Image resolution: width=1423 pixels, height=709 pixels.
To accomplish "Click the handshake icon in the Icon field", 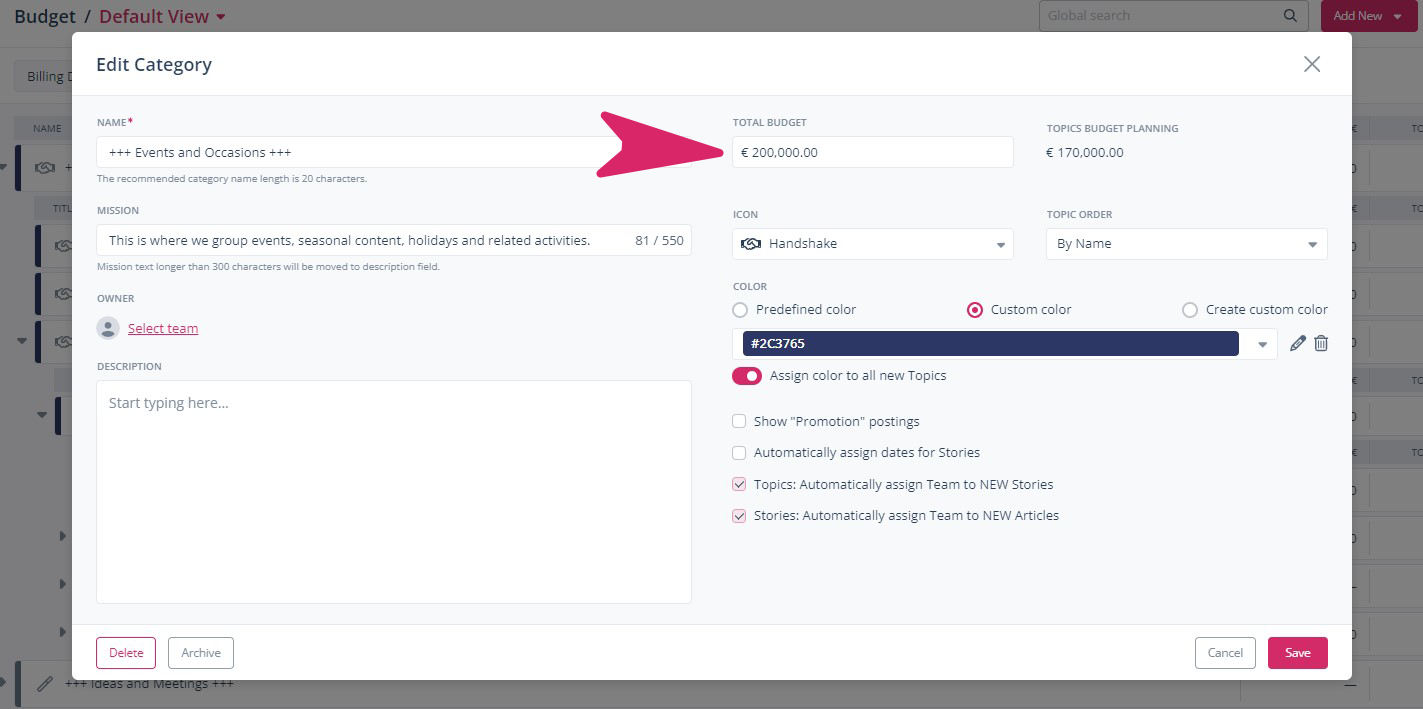I will [x=750, y=244].
